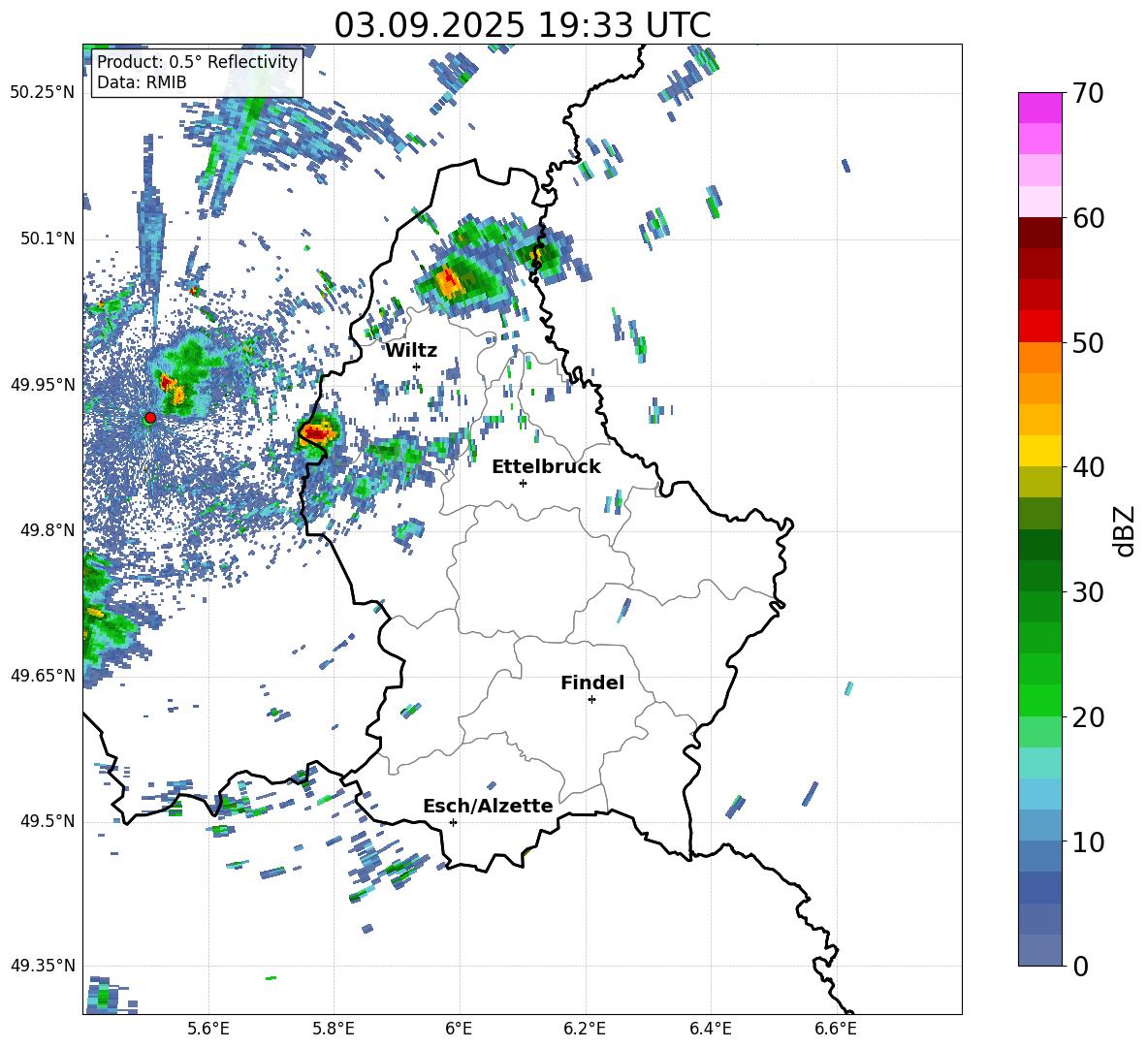Click the 5.6°E longitude tick label
The image size is (1148, 1048).
point(208,1029)
